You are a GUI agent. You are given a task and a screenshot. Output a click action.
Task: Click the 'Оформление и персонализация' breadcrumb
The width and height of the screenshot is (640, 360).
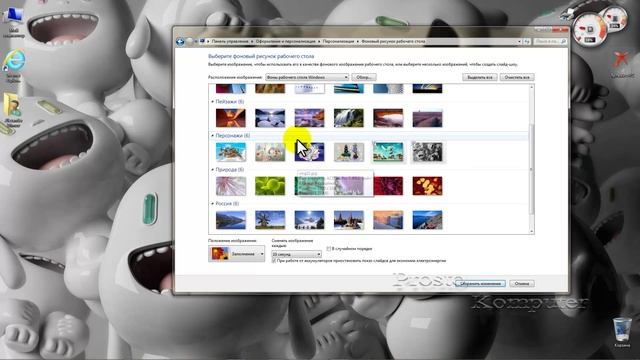coord(286,41)
